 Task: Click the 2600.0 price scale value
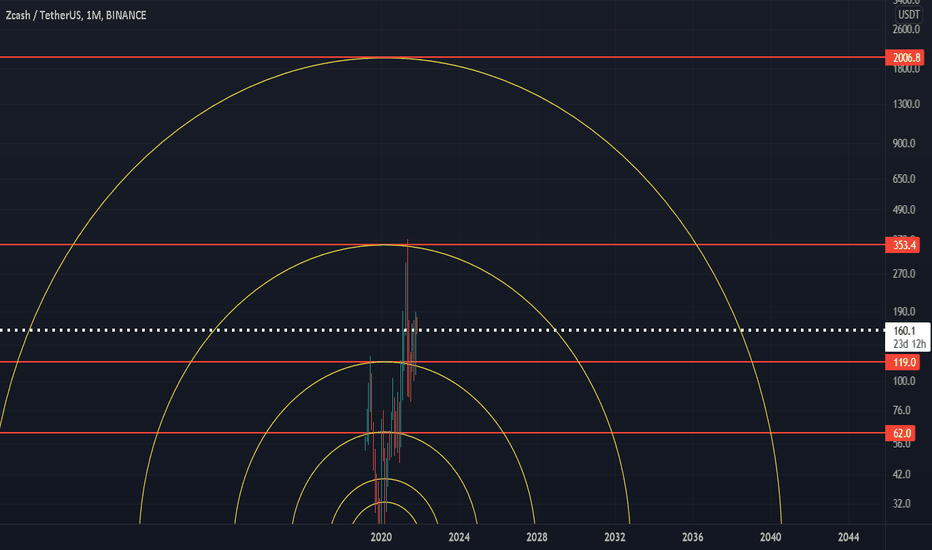point(906,29)
